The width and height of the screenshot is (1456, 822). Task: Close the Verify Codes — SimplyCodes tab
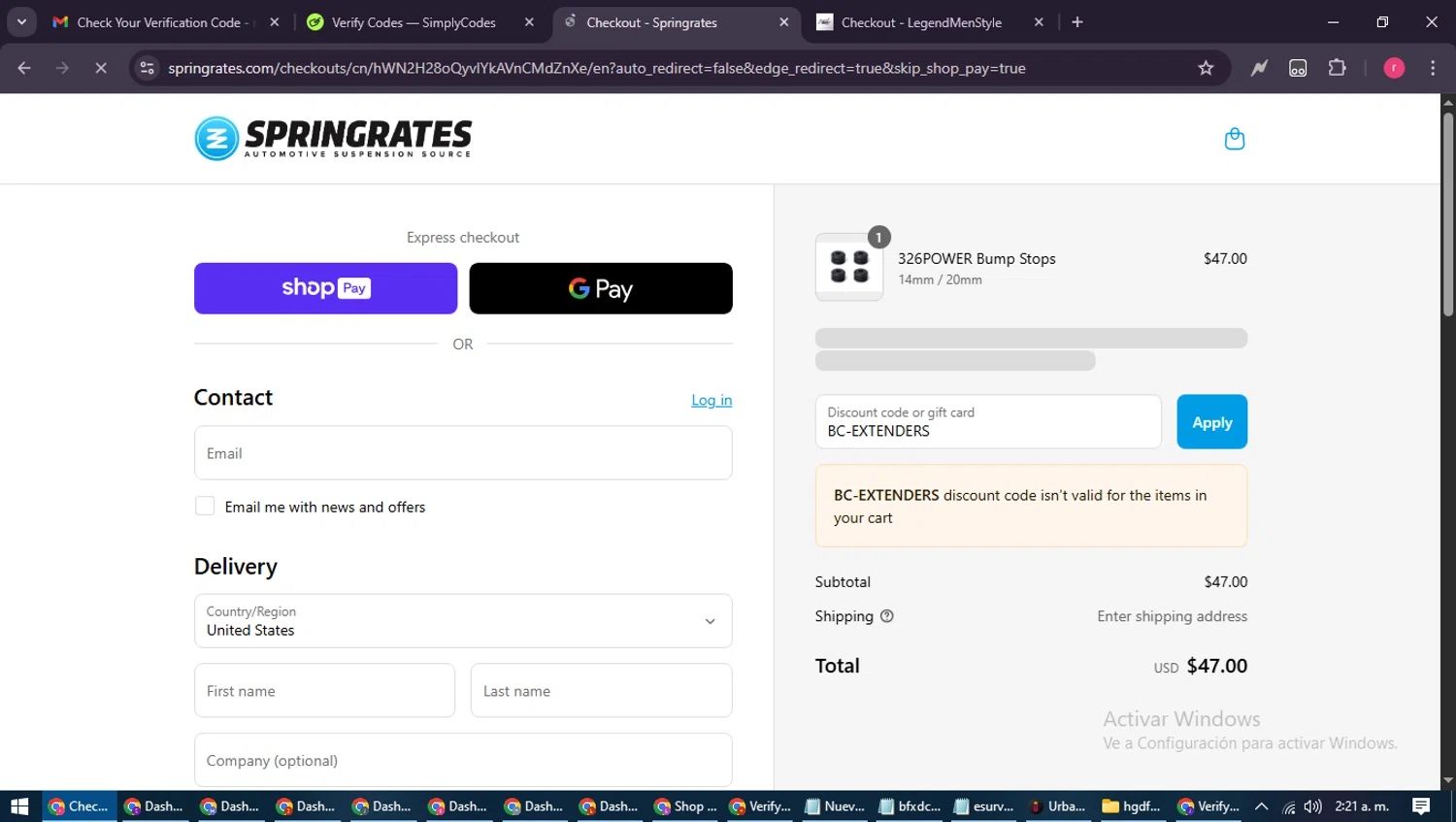pyautogui.click(x=529, y=22)
